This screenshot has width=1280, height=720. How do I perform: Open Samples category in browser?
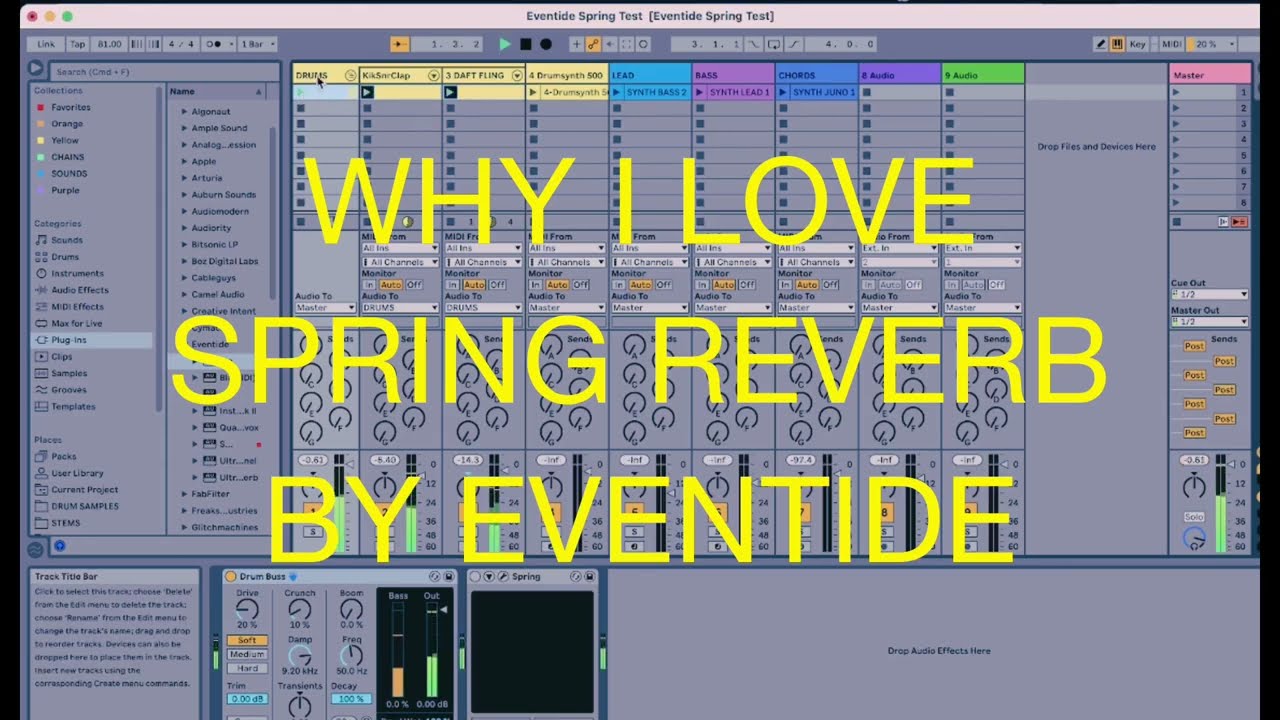(x=69, y=373)
